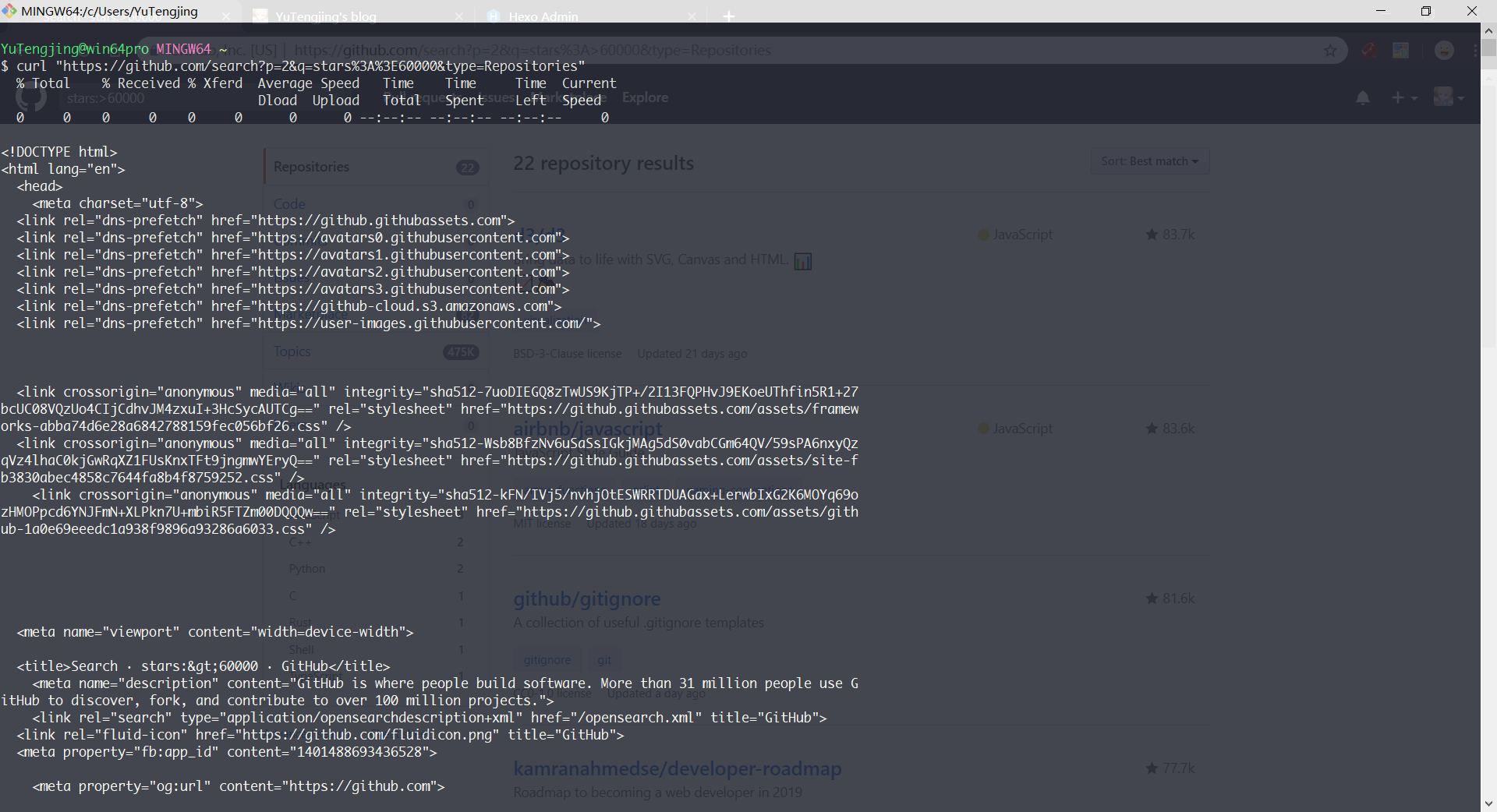Open kamranahmedse/developer-roadmap repository link
1497x812 pixels.
(x=678, y=768)
